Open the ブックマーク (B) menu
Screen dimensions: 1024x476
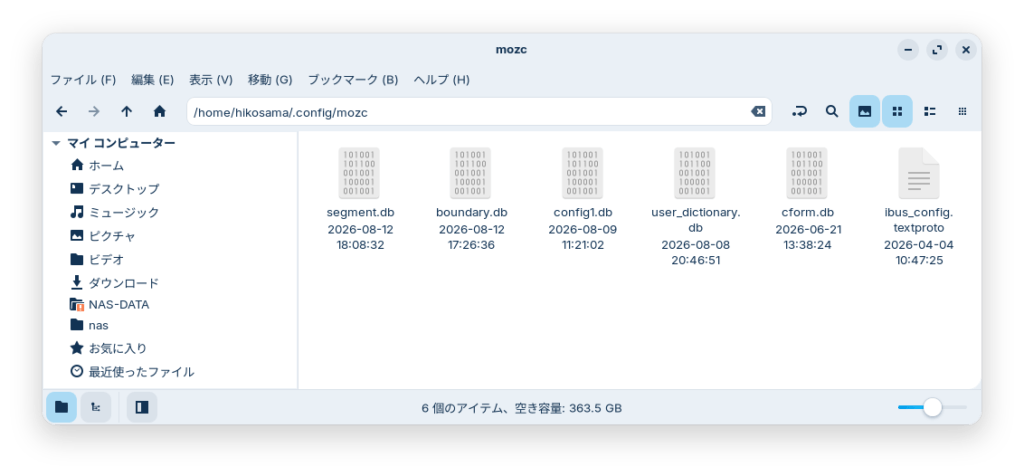point(353,80)
